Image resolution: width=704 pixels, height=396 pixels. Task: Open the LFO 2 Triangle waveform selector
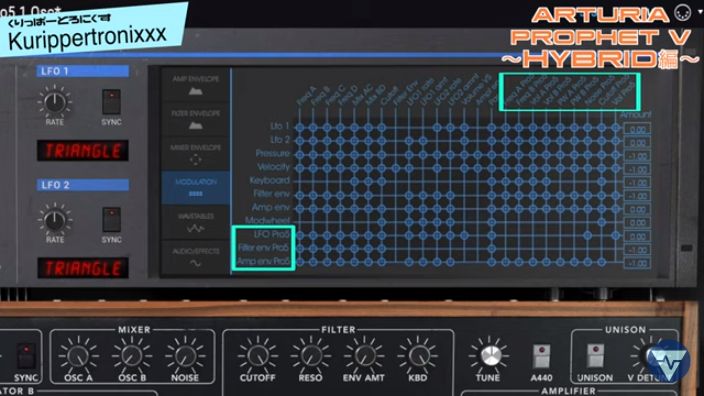coord(83,268)
